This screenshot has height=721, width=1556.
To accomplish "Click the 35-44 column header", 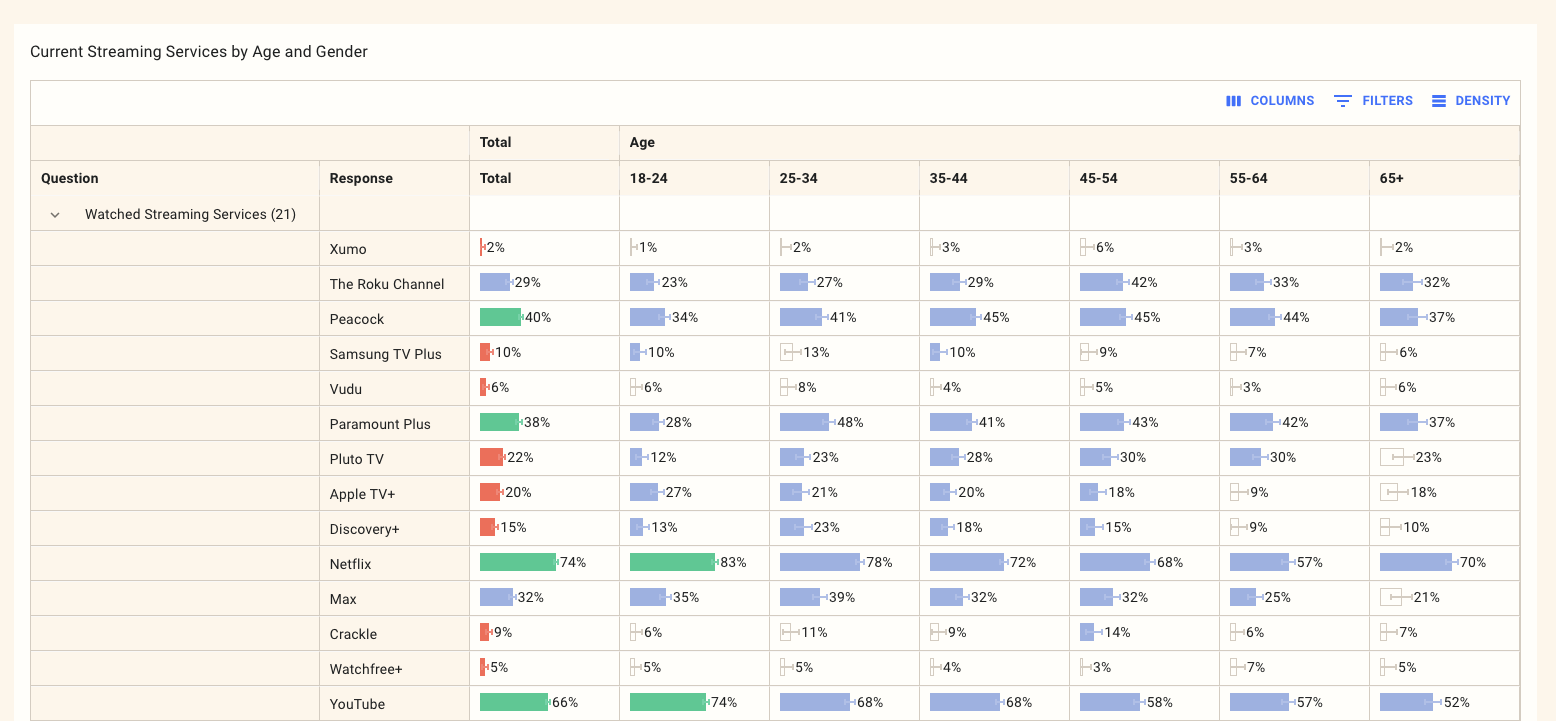I will point(948,178).
